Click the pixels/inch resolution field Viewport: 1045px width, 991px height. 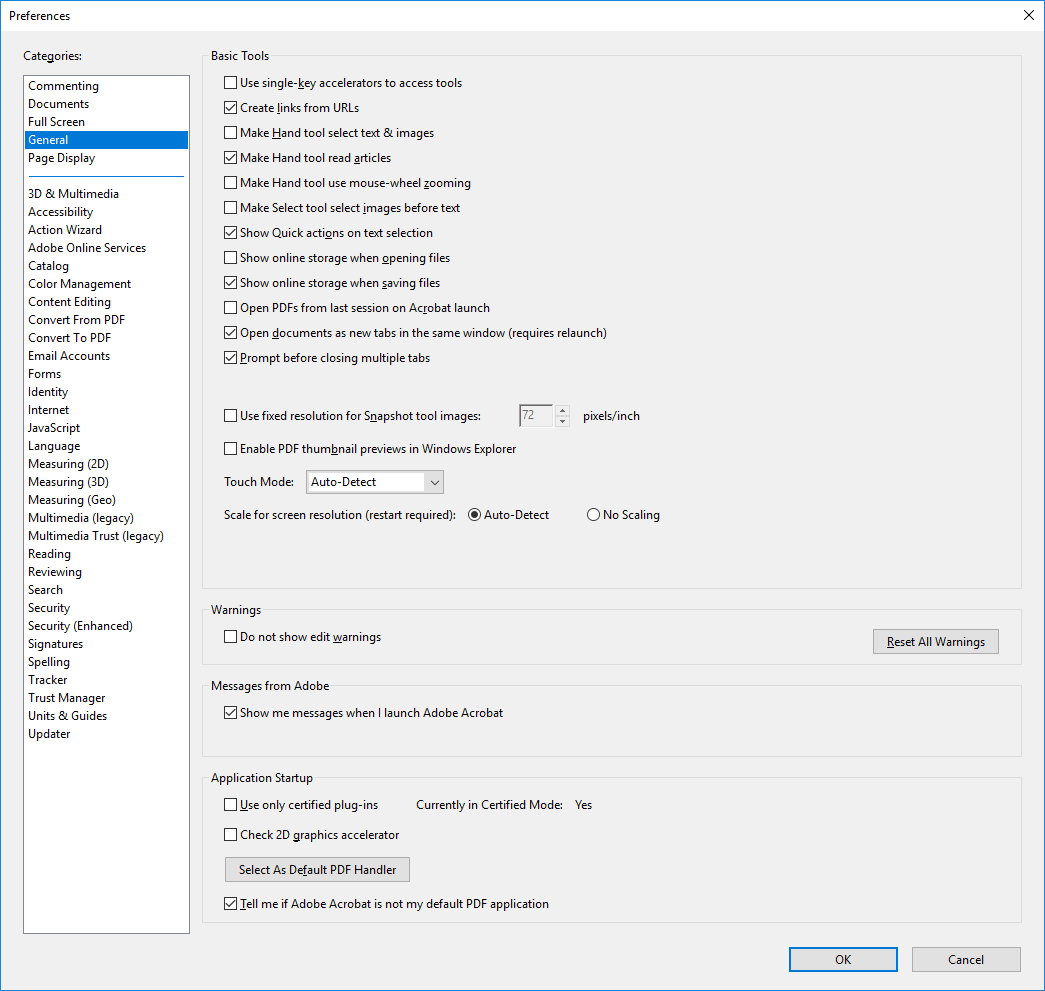536,415
